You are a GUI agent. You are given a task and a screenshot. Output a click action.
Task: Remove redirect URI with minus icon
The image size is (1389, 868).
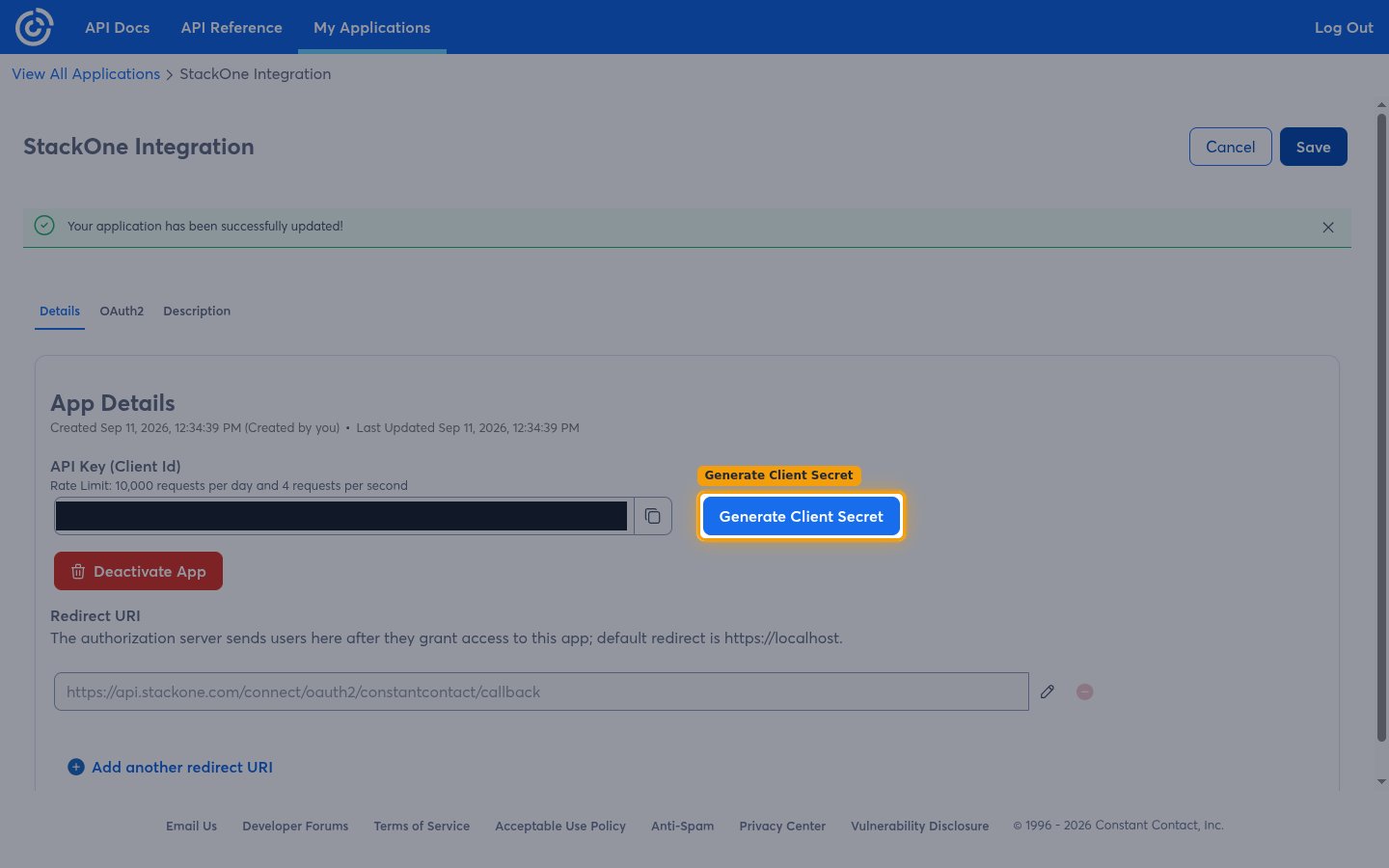click(1085, 692)
